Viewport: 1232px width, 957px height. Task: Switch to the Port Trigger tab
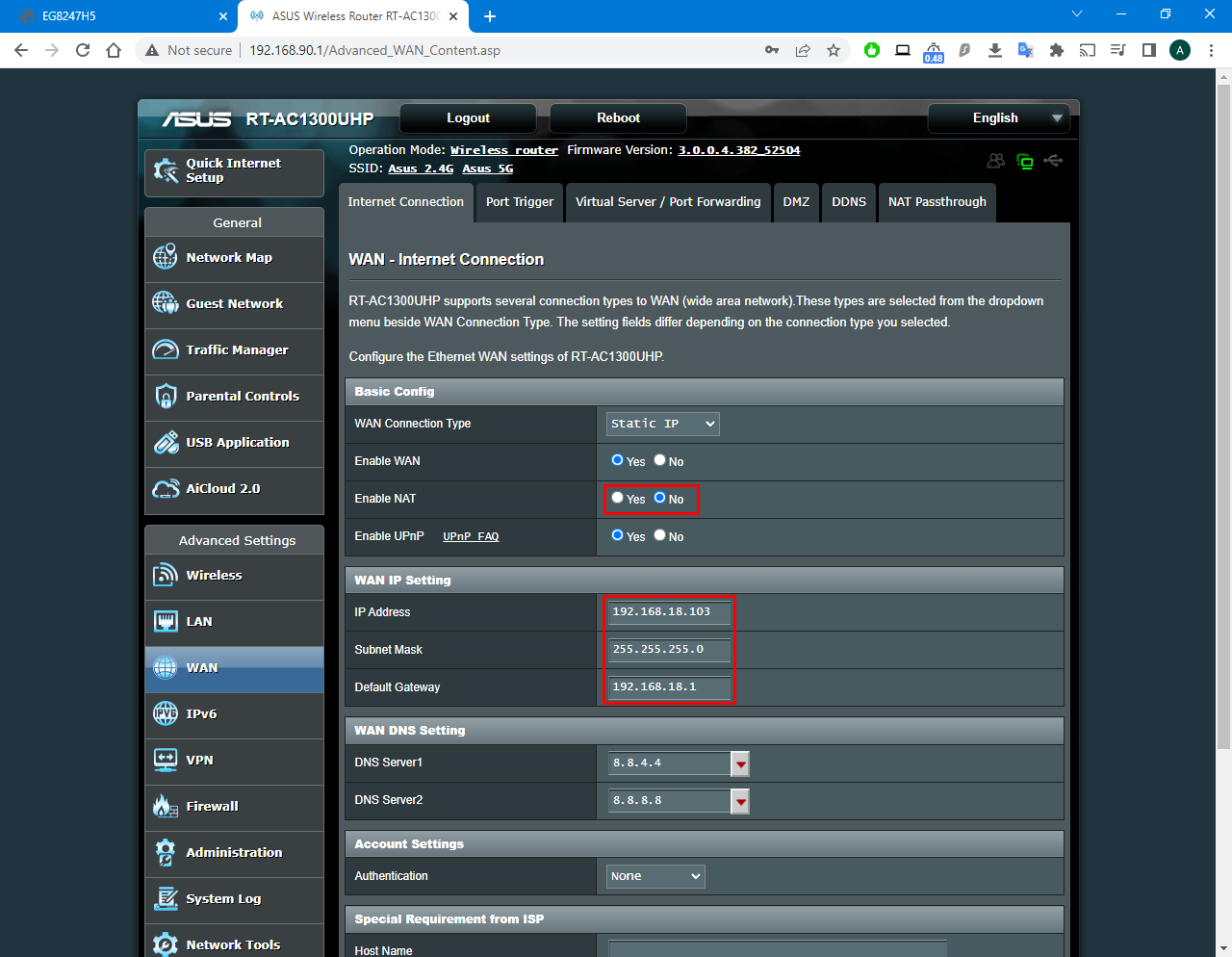(x=520, y=202)
